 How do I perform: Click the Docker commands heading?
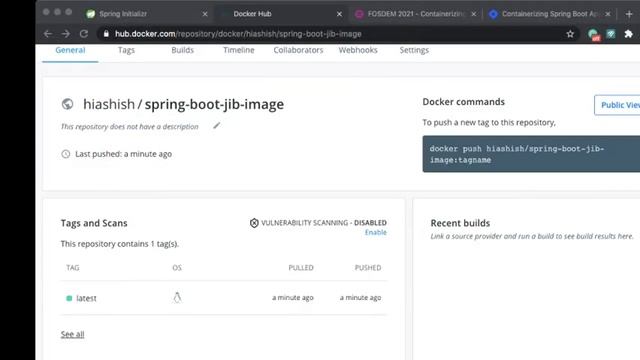(463, 102)
